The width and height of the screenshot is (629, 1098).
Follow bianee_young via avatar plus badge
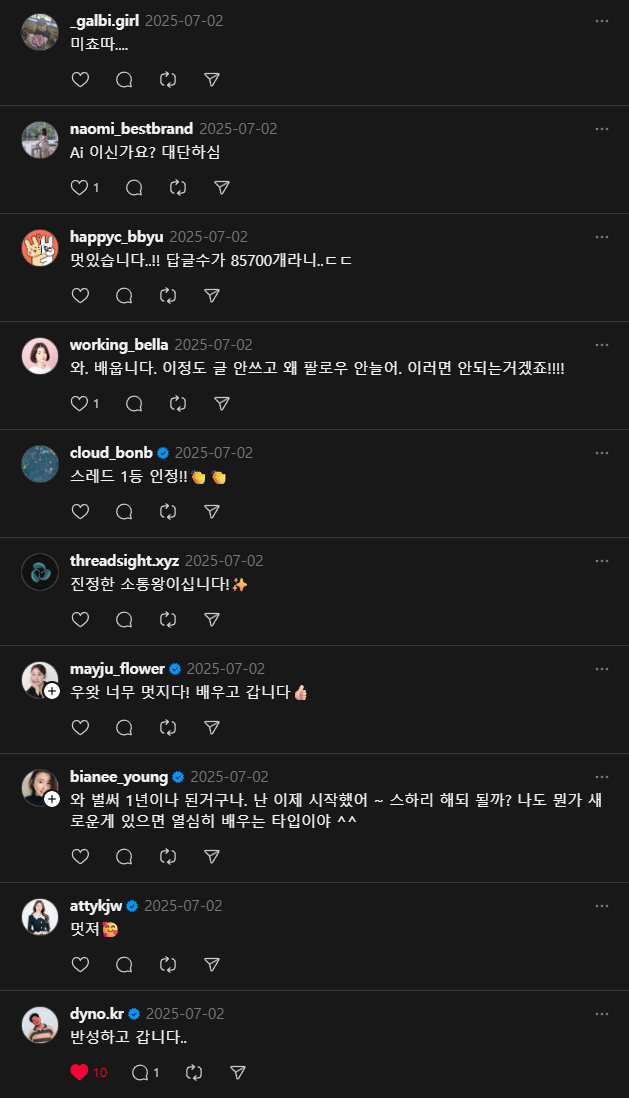click(x=52, y=799)
